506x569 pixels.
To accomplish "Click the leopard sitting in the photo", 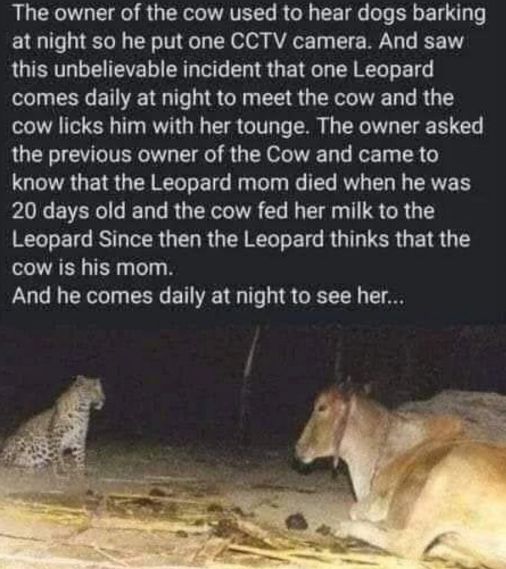I will (x=54, y=426).
